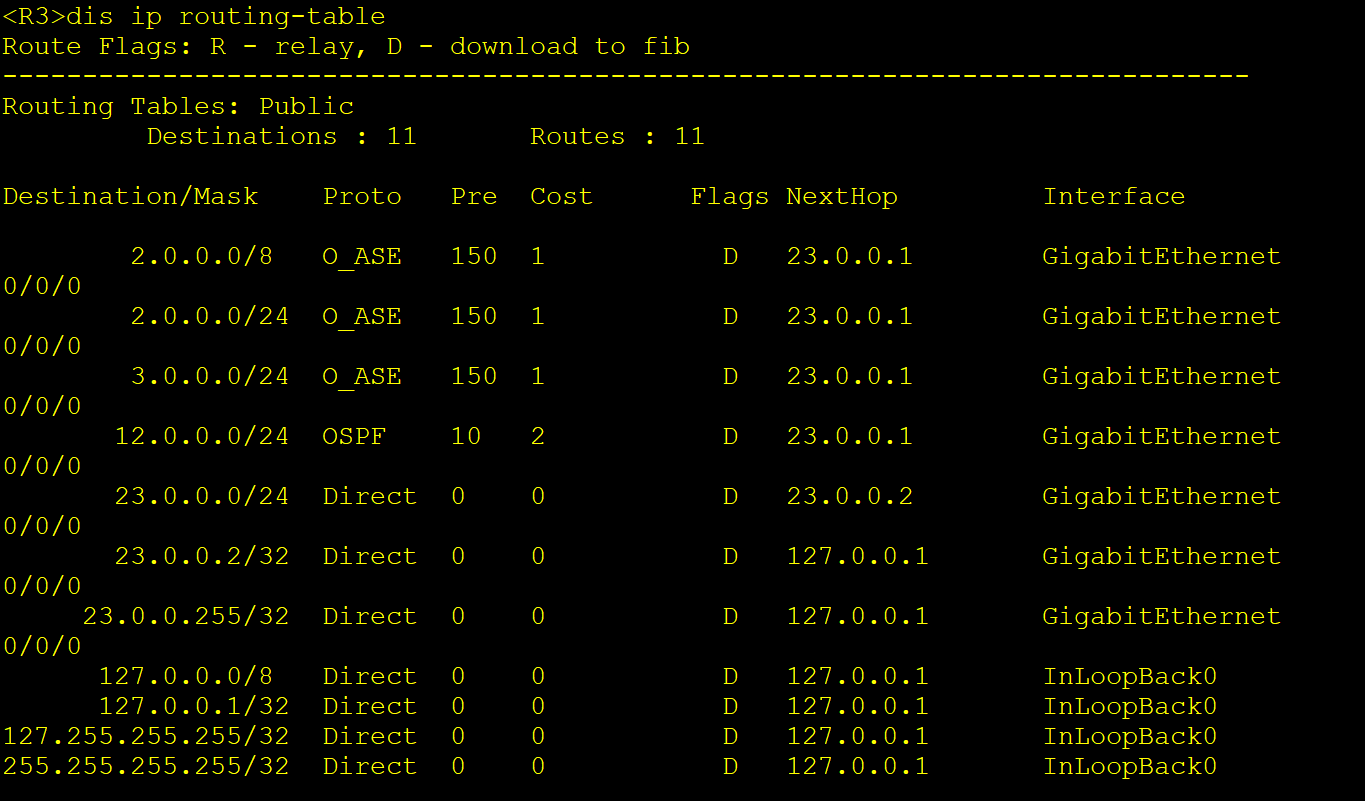Click preference '10' in the OSPF row
Viewport: 1365px width, 801px height.
(466, 437)
